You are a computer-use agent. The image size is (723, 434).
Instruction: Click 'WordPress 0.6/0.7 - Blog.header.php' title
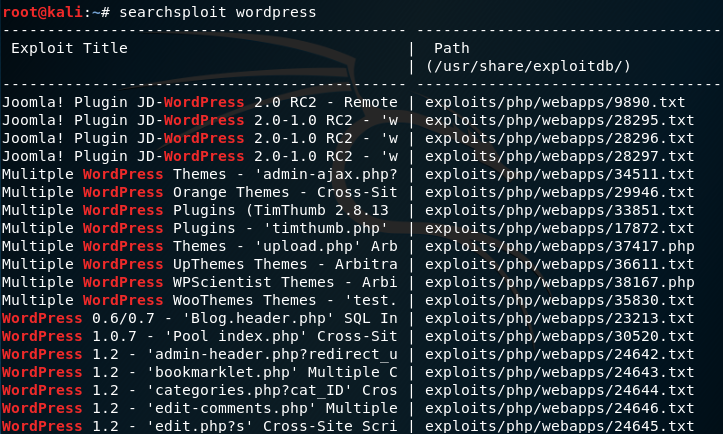(200, 318)
